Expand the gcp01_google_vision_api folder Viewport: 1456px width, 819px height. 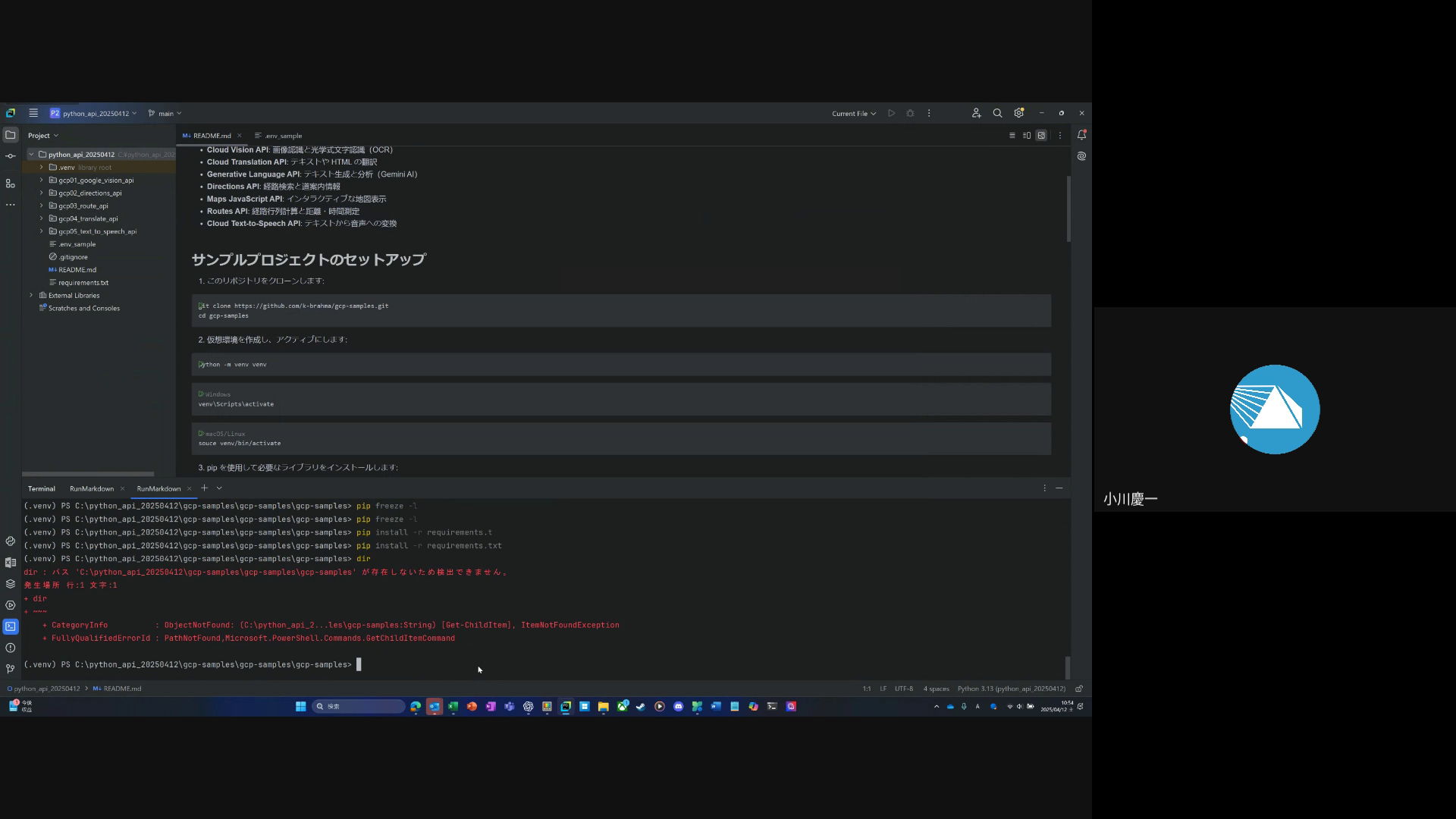42,180
